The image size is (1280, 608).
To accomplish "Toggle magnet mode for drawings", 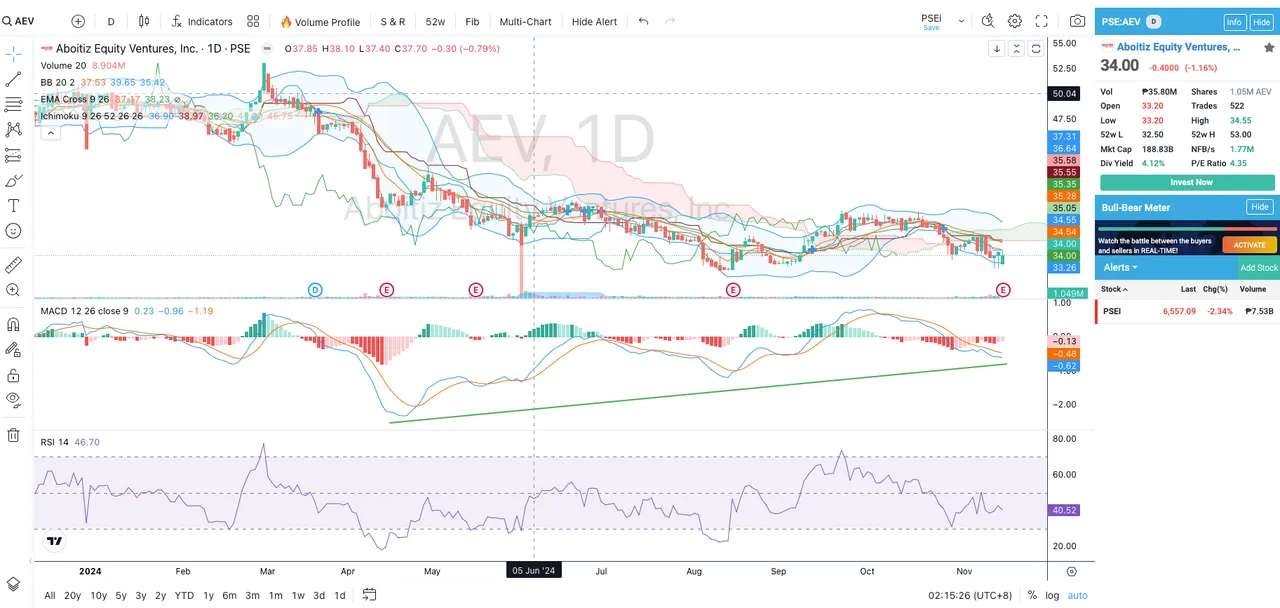I will pyautogui.click(x=14, y=325).
